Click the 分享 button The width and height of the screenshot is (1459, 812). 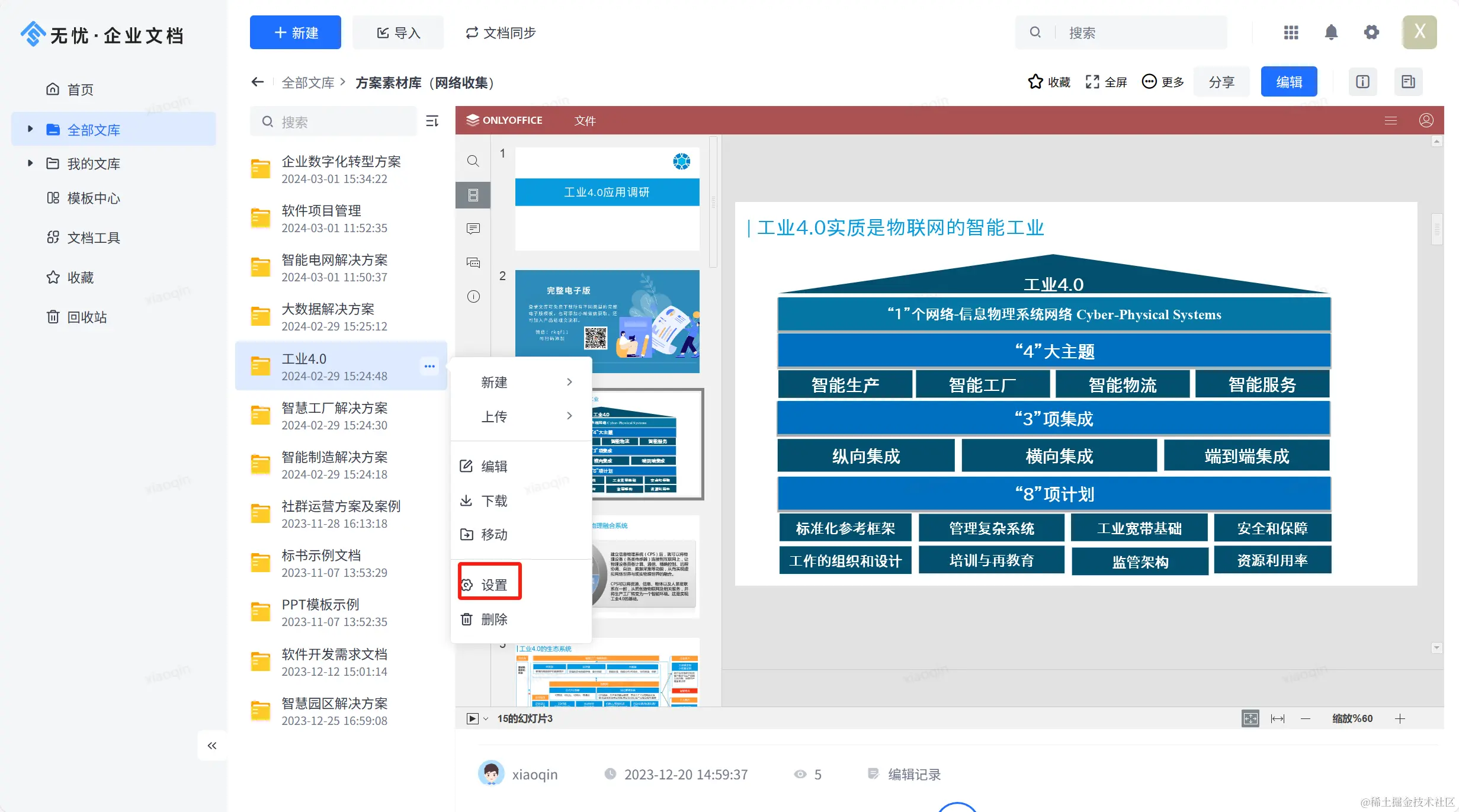[x=1221, y=82]
